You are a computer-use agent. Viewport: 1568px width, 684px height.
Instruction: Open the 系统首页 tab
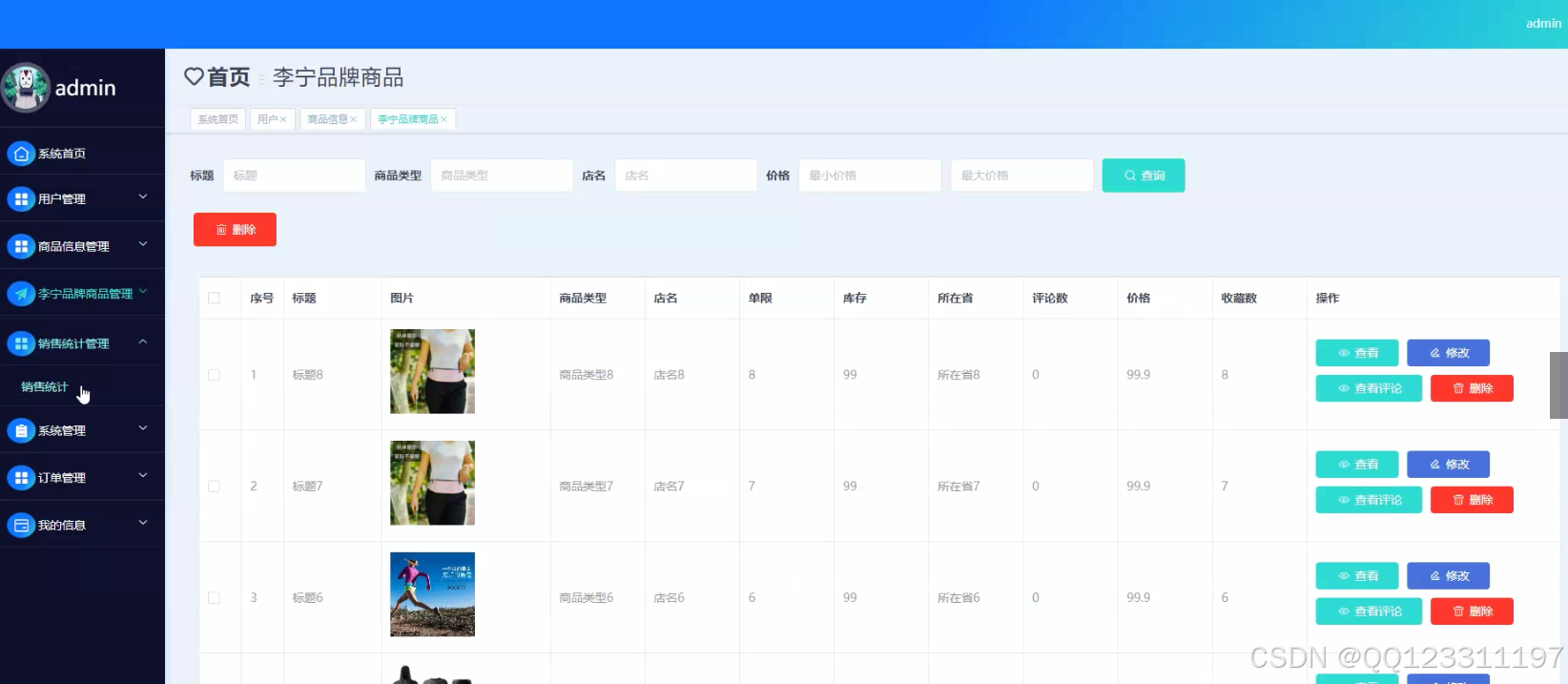(x=218, y=119)
